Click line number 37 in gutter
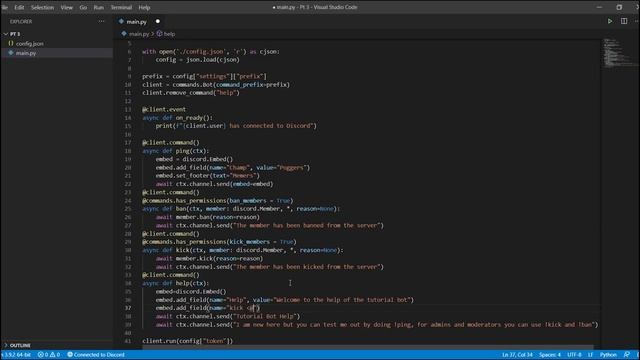The image size is (640, 360). click(128, 308)
